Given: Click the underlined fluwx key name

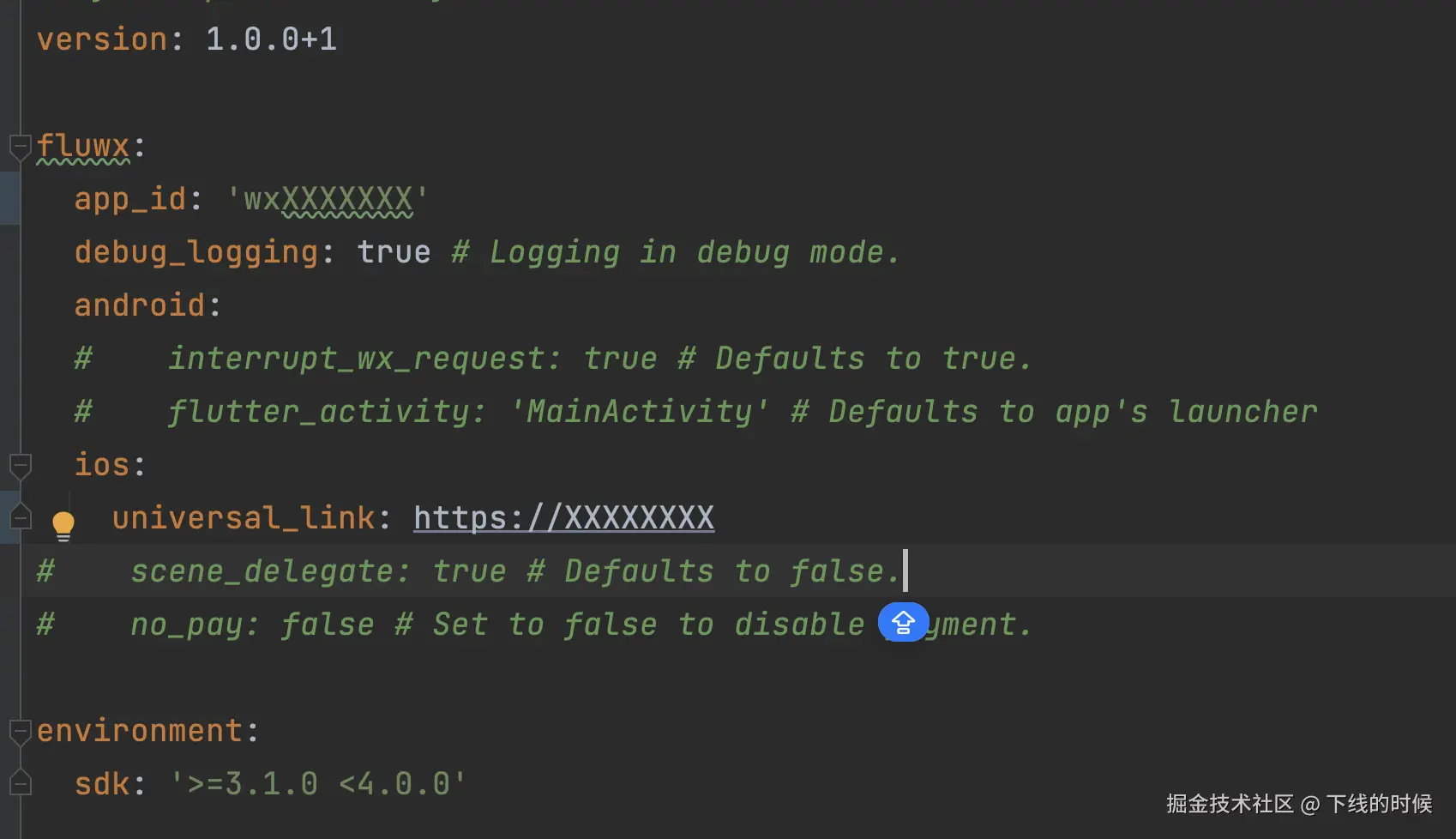Looking at the screenshot, I should [83, 146].
